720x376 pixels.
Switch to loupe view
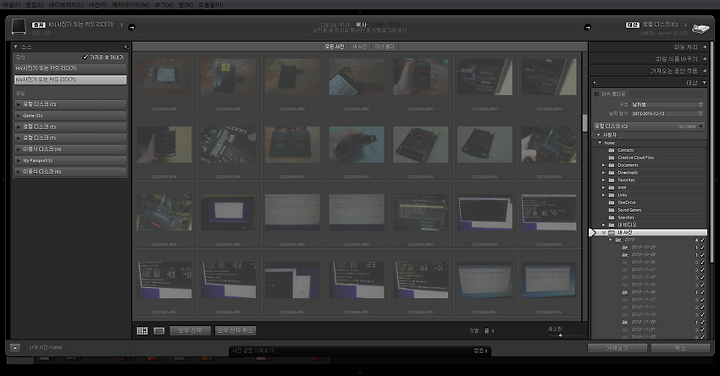159,331
